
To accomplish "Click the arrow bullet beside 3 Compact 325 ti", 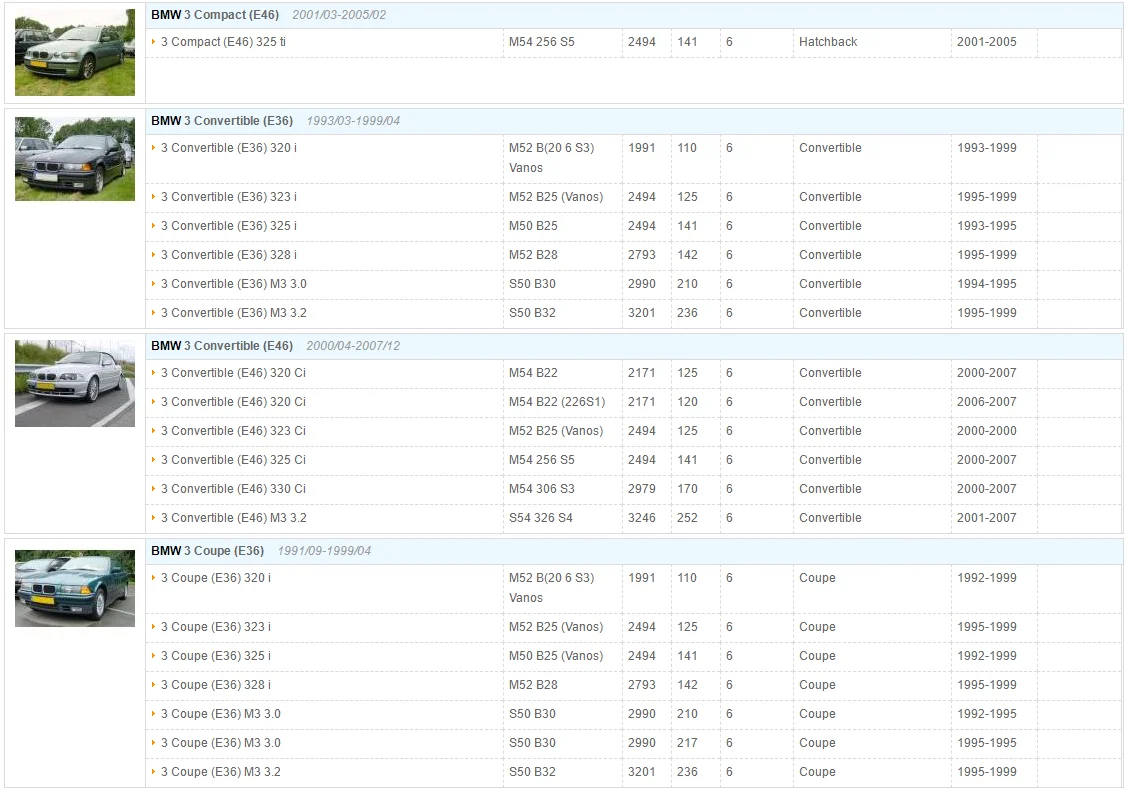I will [154, 42].
